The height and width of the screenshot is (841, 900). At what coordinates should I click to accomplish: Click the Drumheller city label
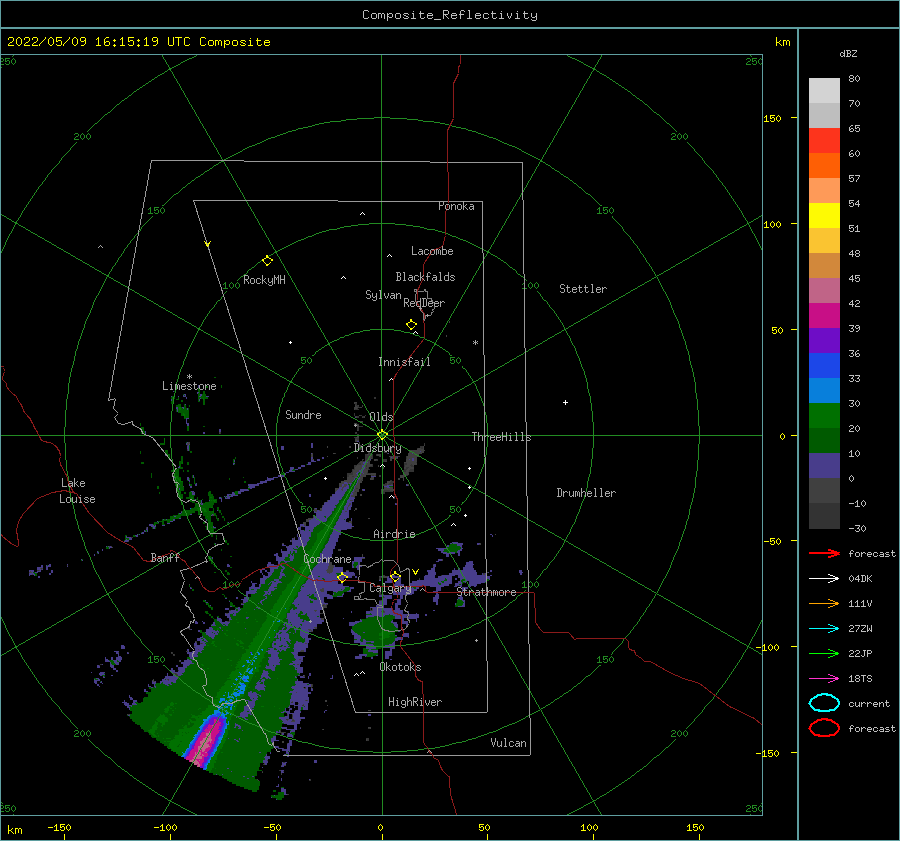click(586, 493)
